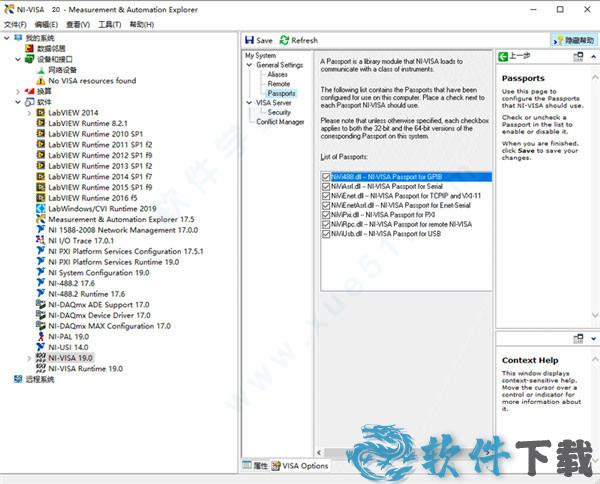Select the LabVIEW 2014 icon in tree
Viewport: 600px width, 484px height.
[41, 113]
